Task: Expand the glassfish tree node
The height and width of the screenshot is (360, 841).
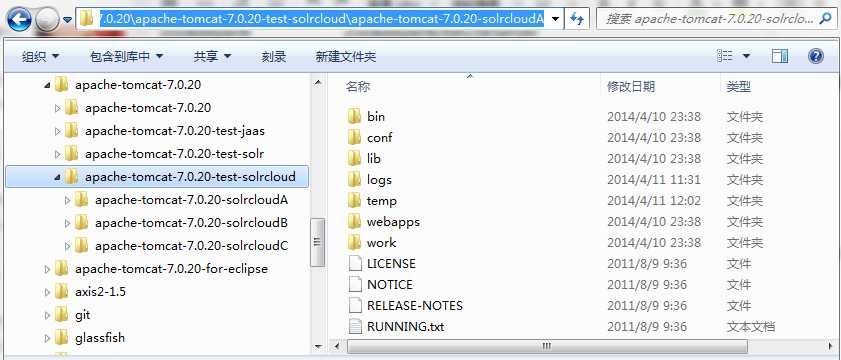Action: (x=48, y=338)
